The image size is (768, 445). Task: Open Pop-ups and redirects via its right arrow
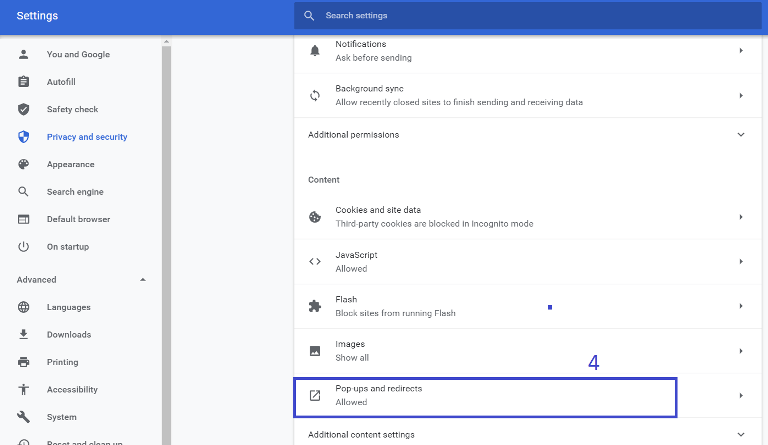click(x=741, y=396)
